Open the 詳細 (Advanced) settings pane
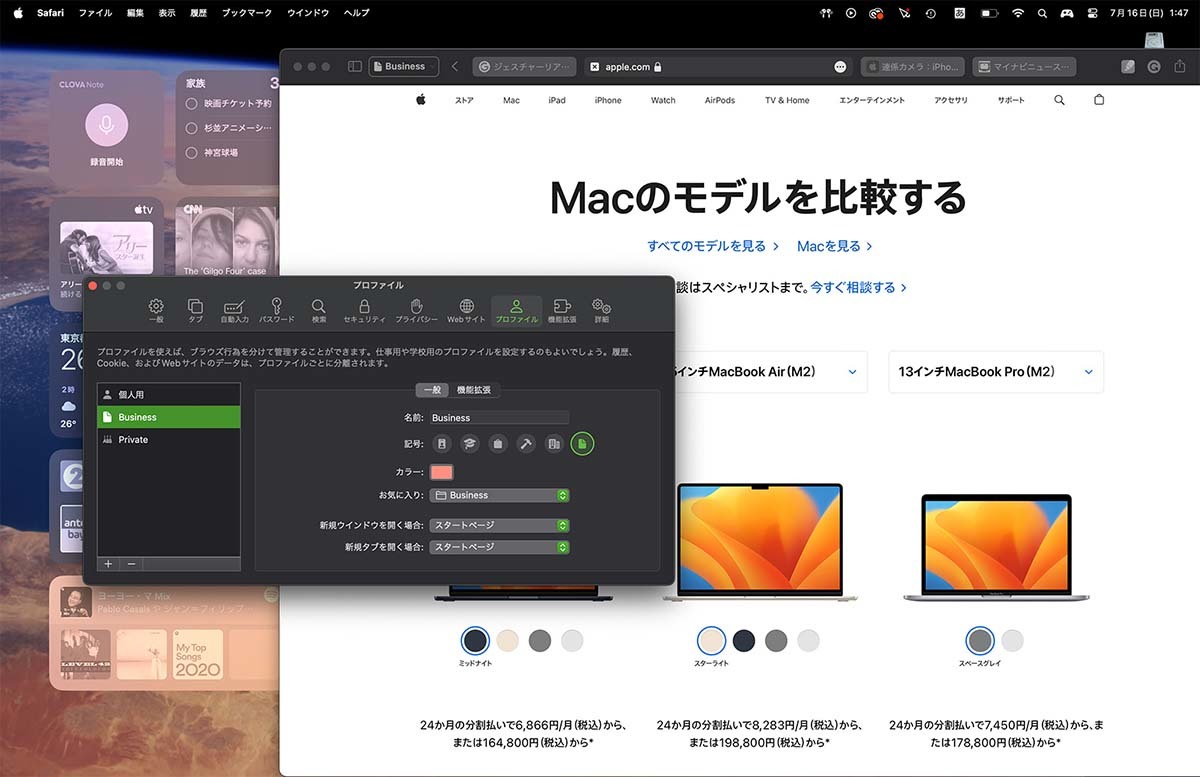The image size is (1200, 777). [x=601, y=311]
